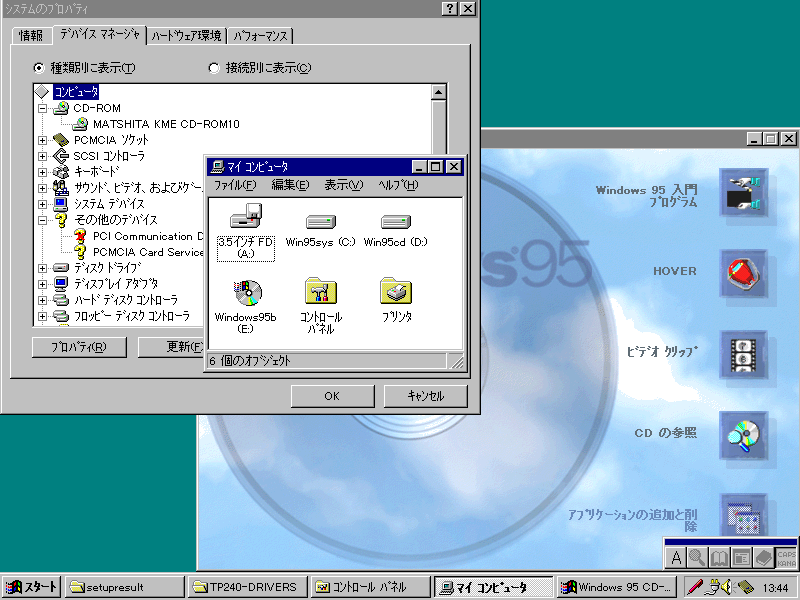Switch to TP240-DRIVERS taskbar button
Image resolution: width=800 pixels, height=600 pixels.
[248, 587]
